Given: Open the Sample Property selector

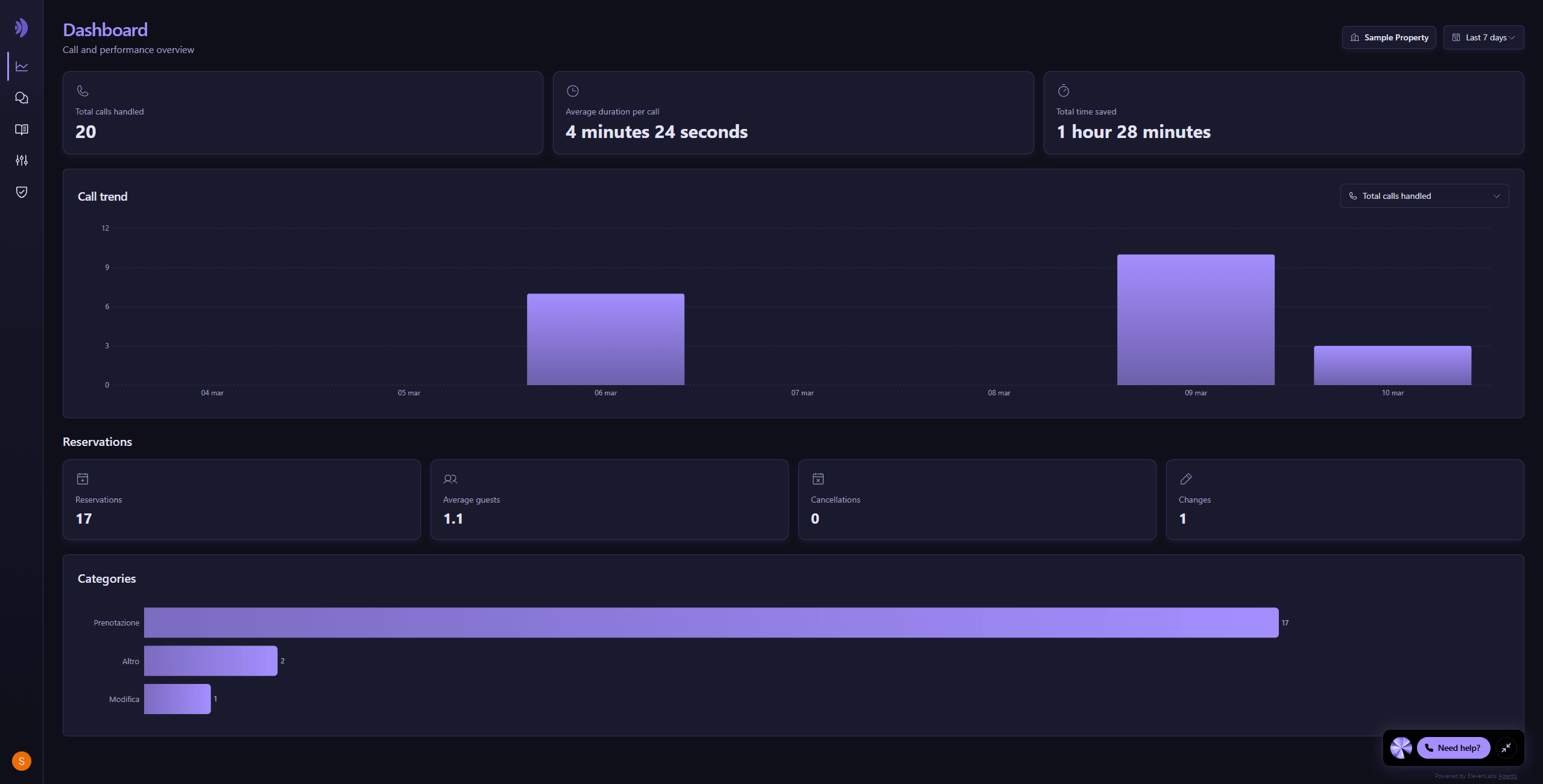Looking at the screenshot, I should pyautogui.click(x=1389, y=37).
